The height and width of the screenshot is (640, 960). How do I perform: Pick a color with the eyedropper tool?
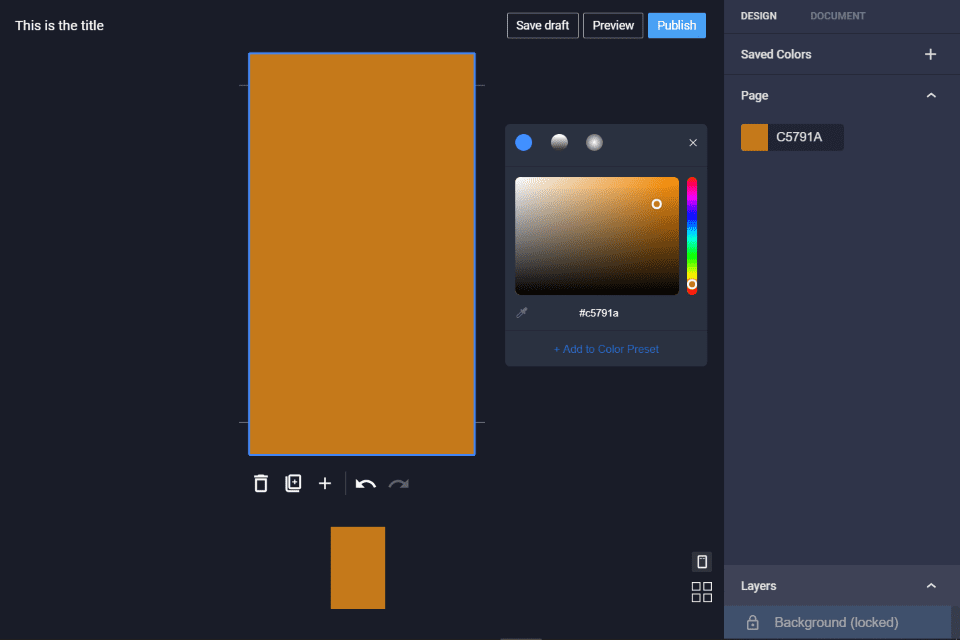pyautogui.click(x=522, y=313)
